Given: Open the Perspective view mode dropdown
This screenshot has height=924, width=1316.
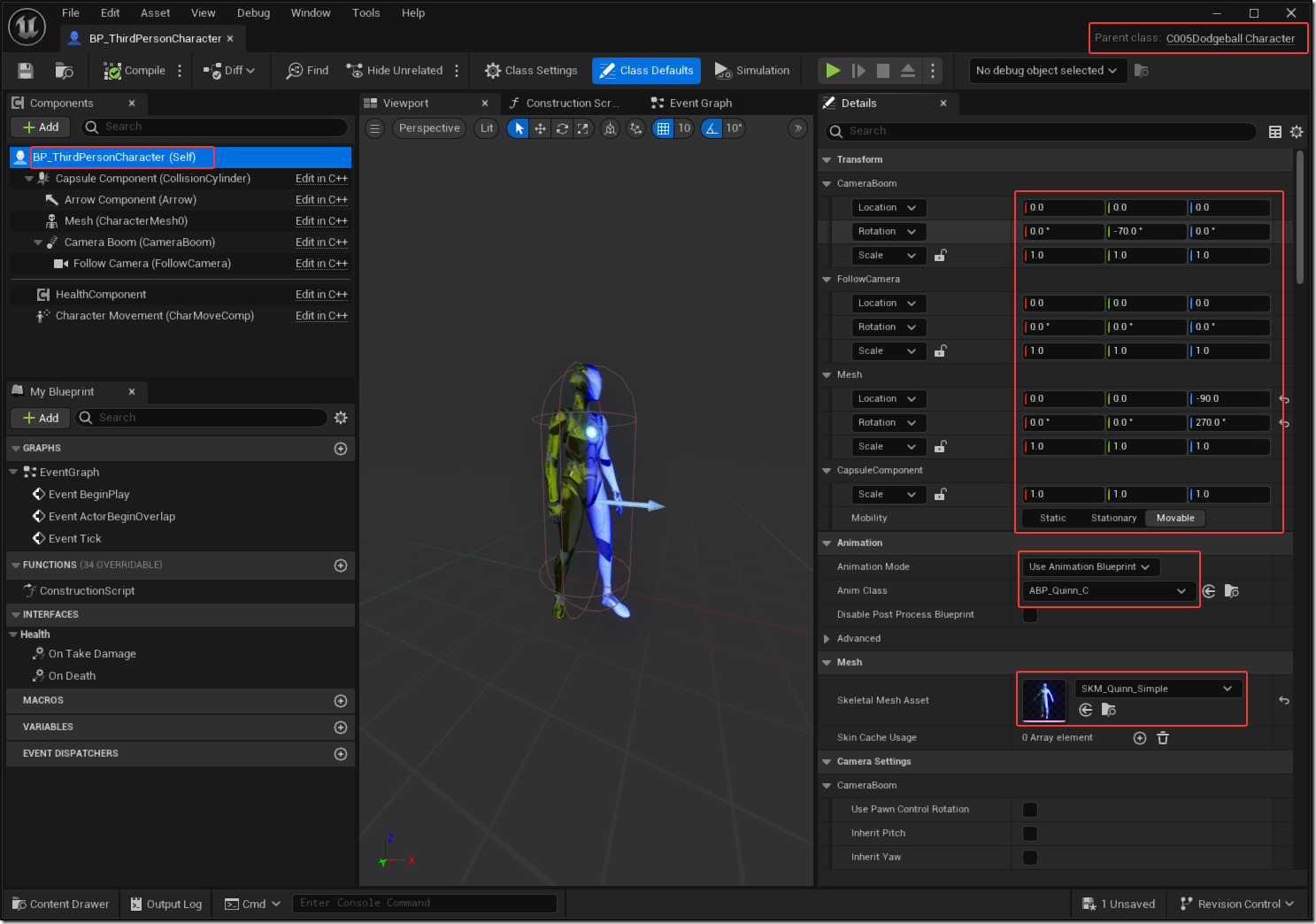Looking at the screenshot, I should click(429, 128).
